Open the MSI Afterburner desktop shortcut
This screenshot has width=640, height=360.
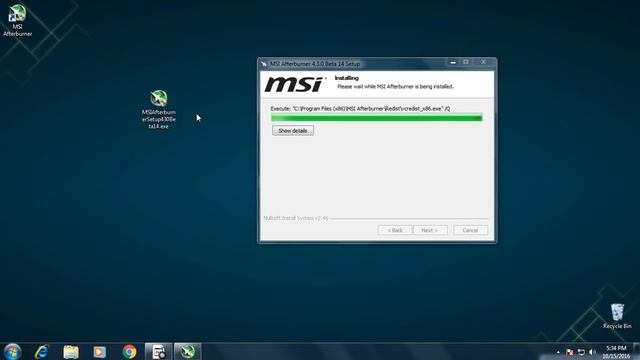(x=17, y=20)
